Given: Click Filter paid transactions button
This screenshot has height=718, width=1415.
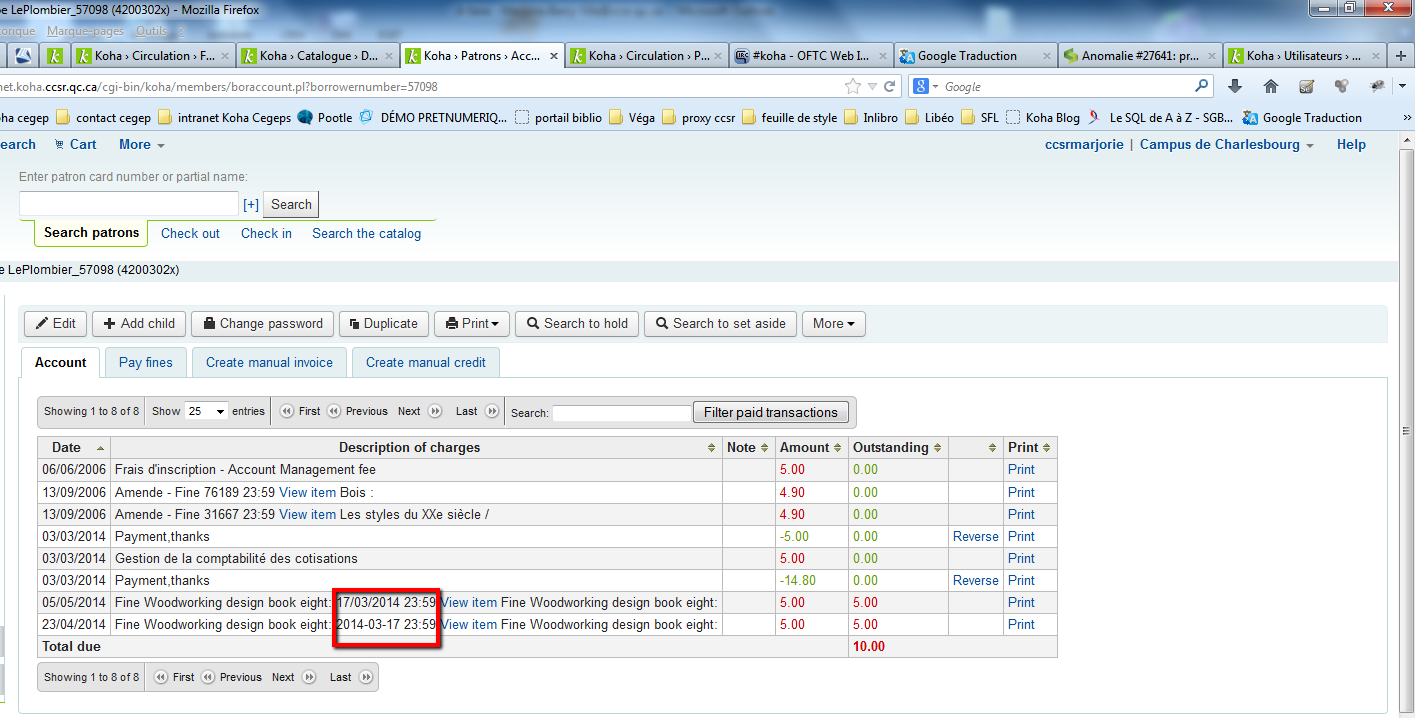Looking at the screenshot, I should click(x=770, y=412).
